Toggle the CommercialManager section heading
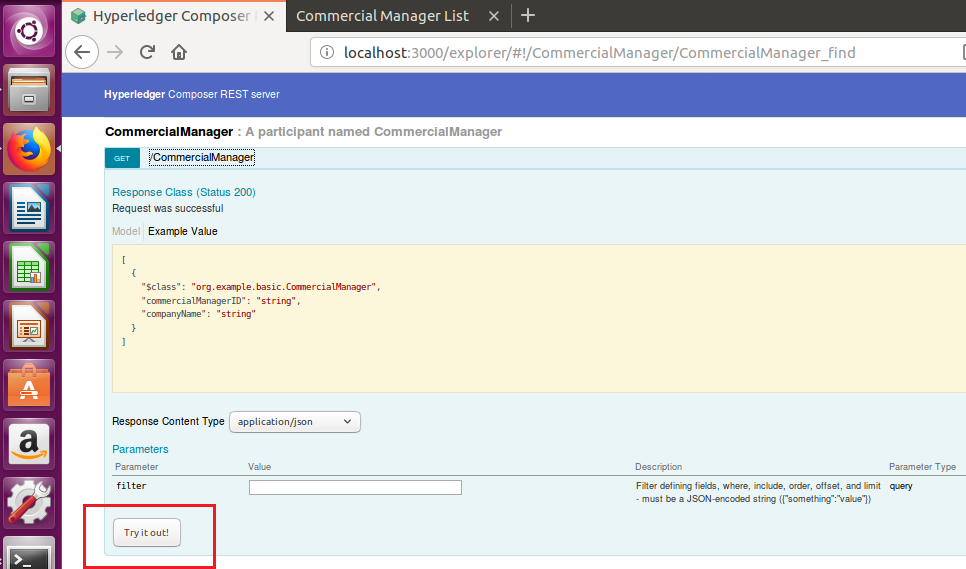 pyautogui.click(x=169, y=132)
